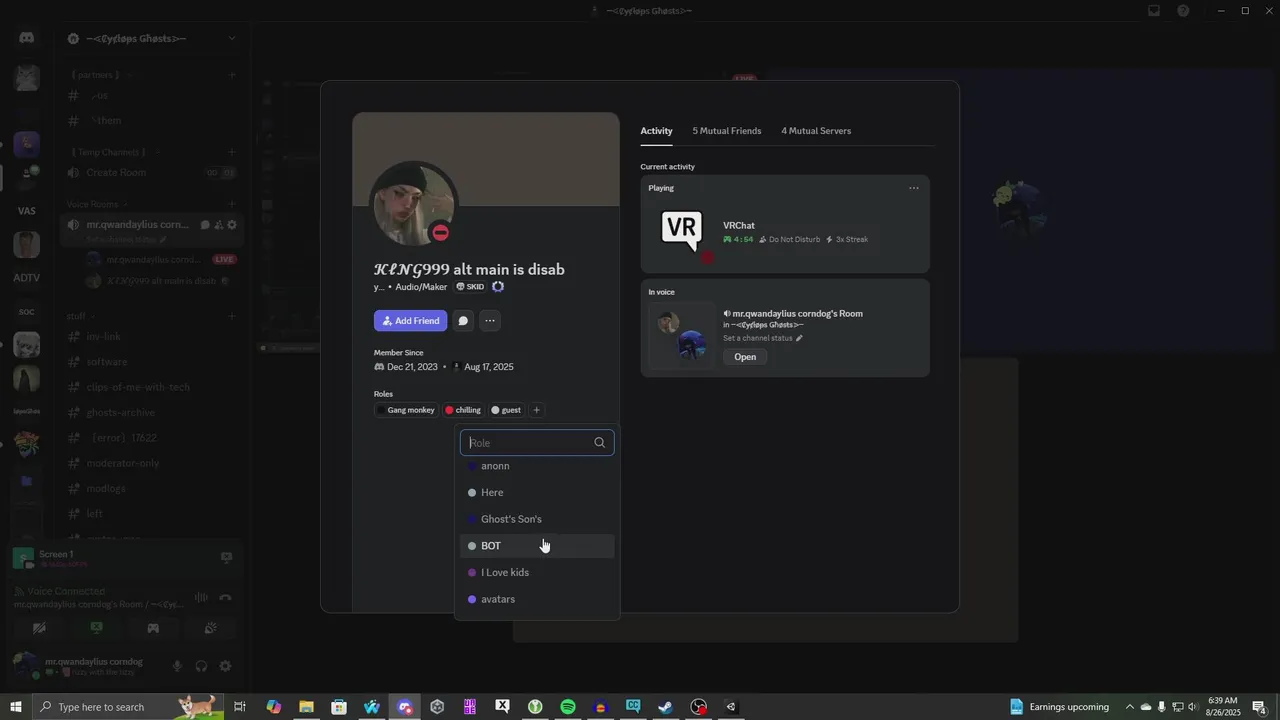1280x720 pixels.
Task: Click the chilling role chip
Action: [463, 410]
